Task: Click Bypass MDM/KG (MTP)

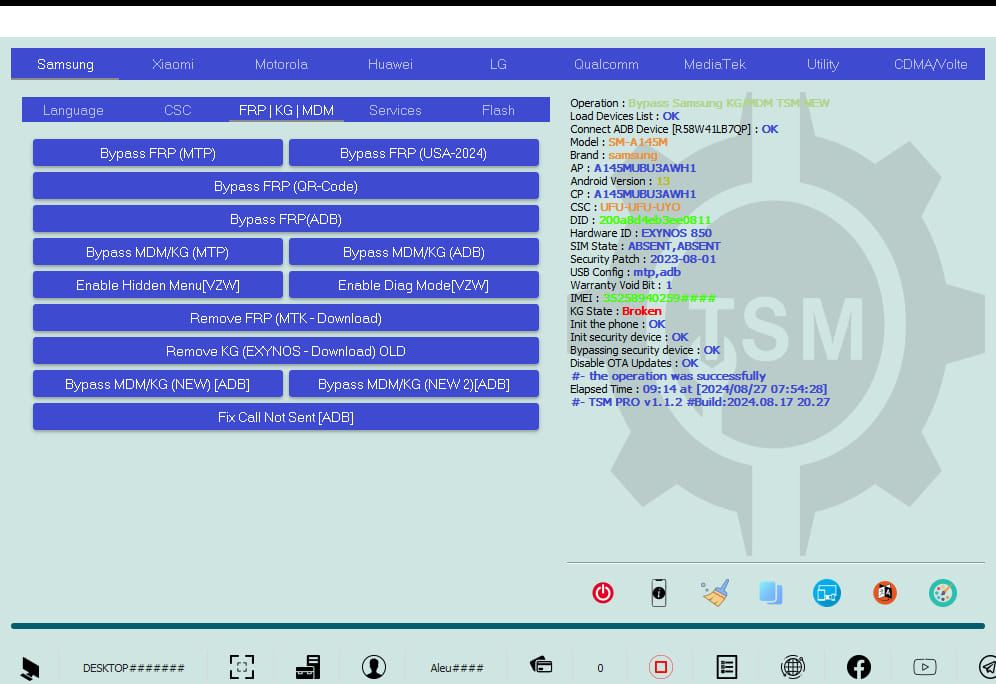Action: (x=158, y=252)
